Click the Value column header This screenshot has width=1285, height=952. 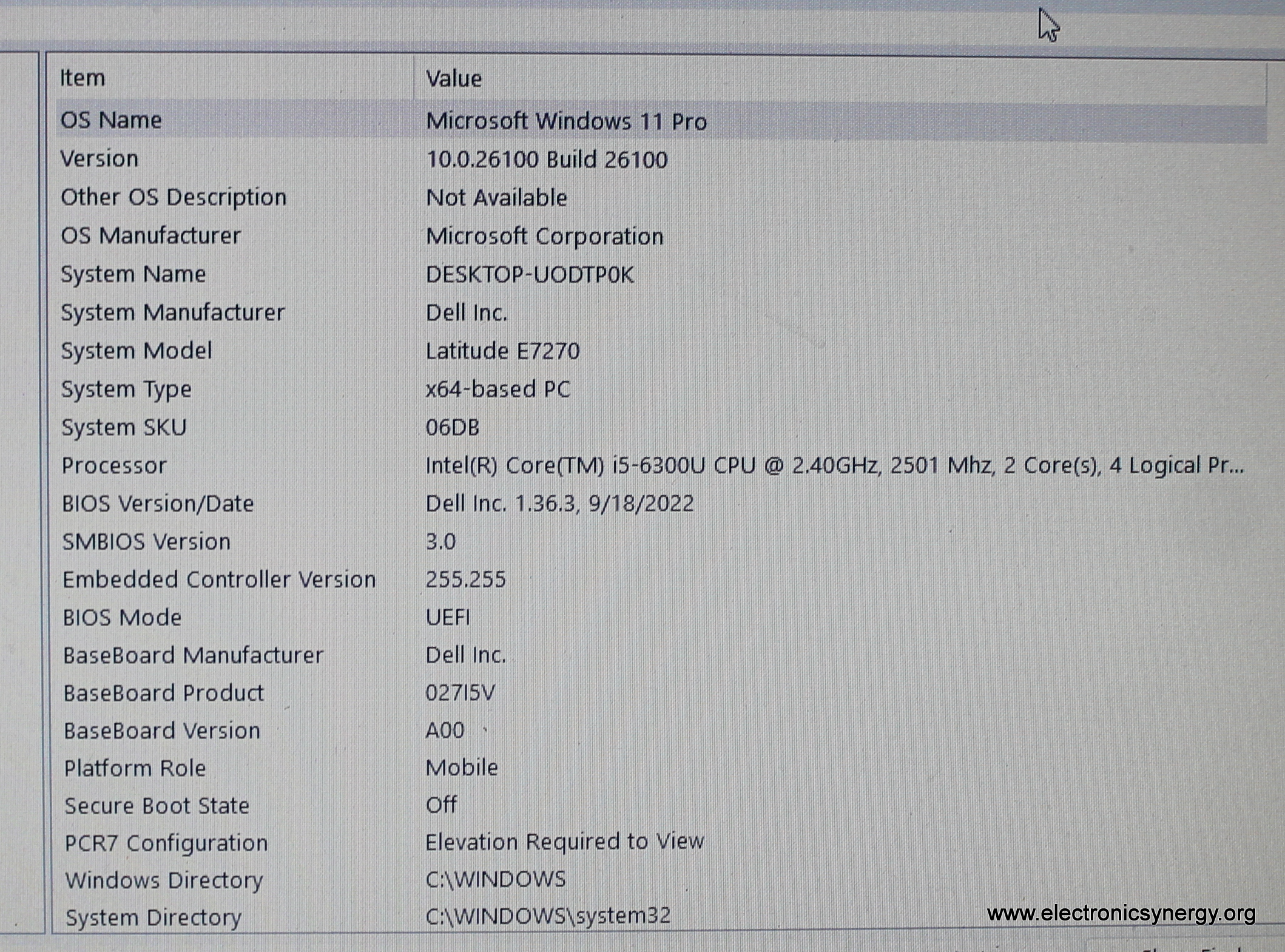pyautogui.click(x=454, y=79)
